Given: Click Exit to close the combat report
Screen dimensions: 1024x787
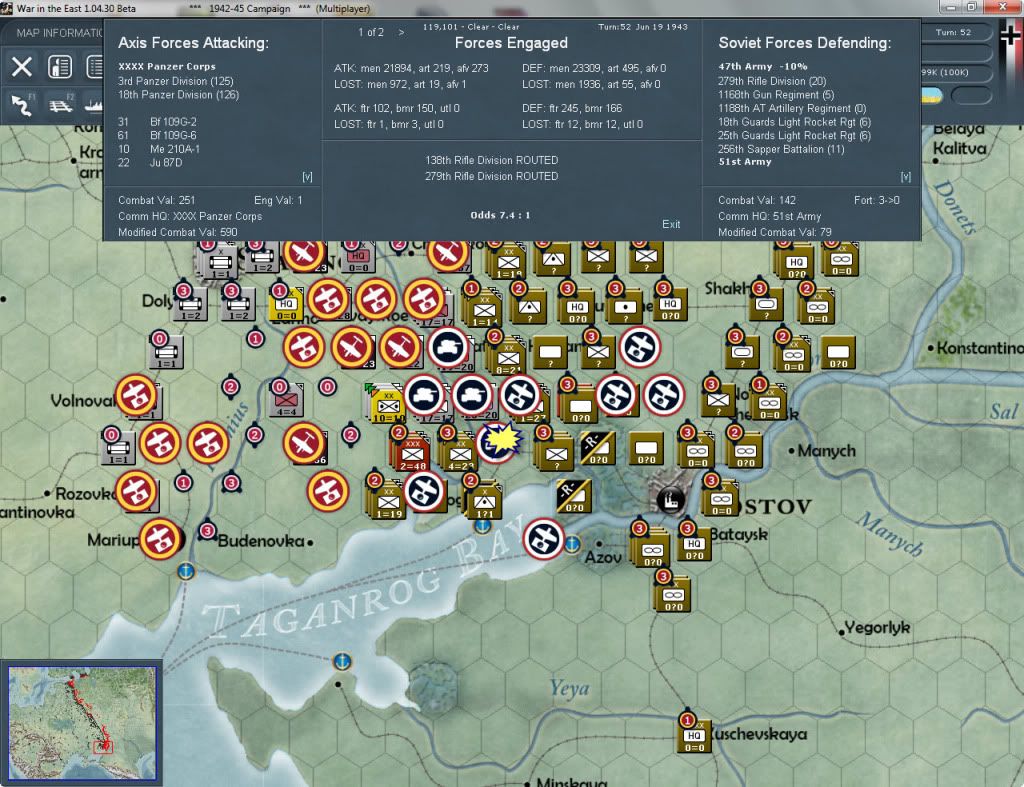Looking at the screenshot, I should [x=671, y=224].
